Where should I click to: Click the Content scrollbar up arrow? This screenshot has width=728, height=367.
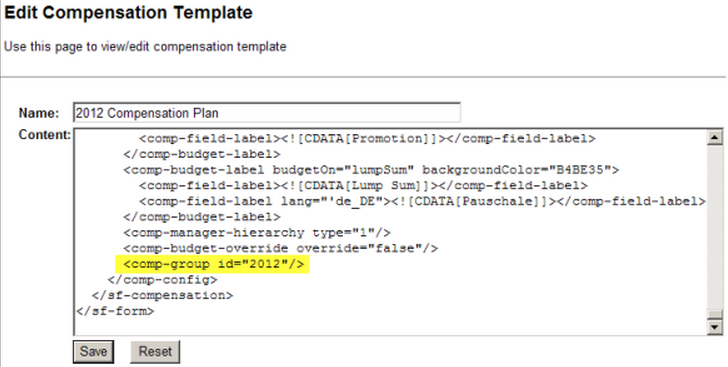[715, 138]
